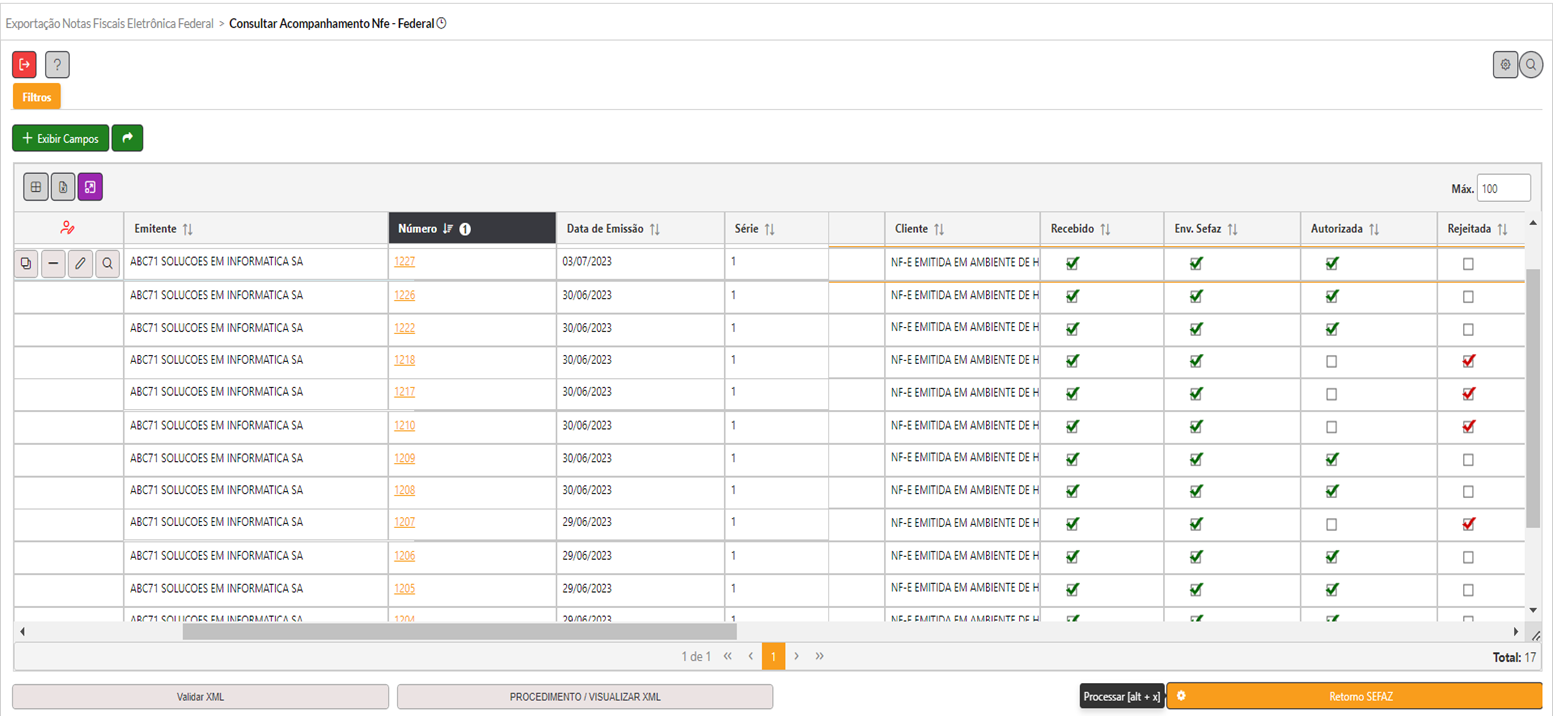Toggle Rejeitada checkbox for invoice 1218
The height and width of the screenshot is (716, 1553).
tap(1468, 361)
